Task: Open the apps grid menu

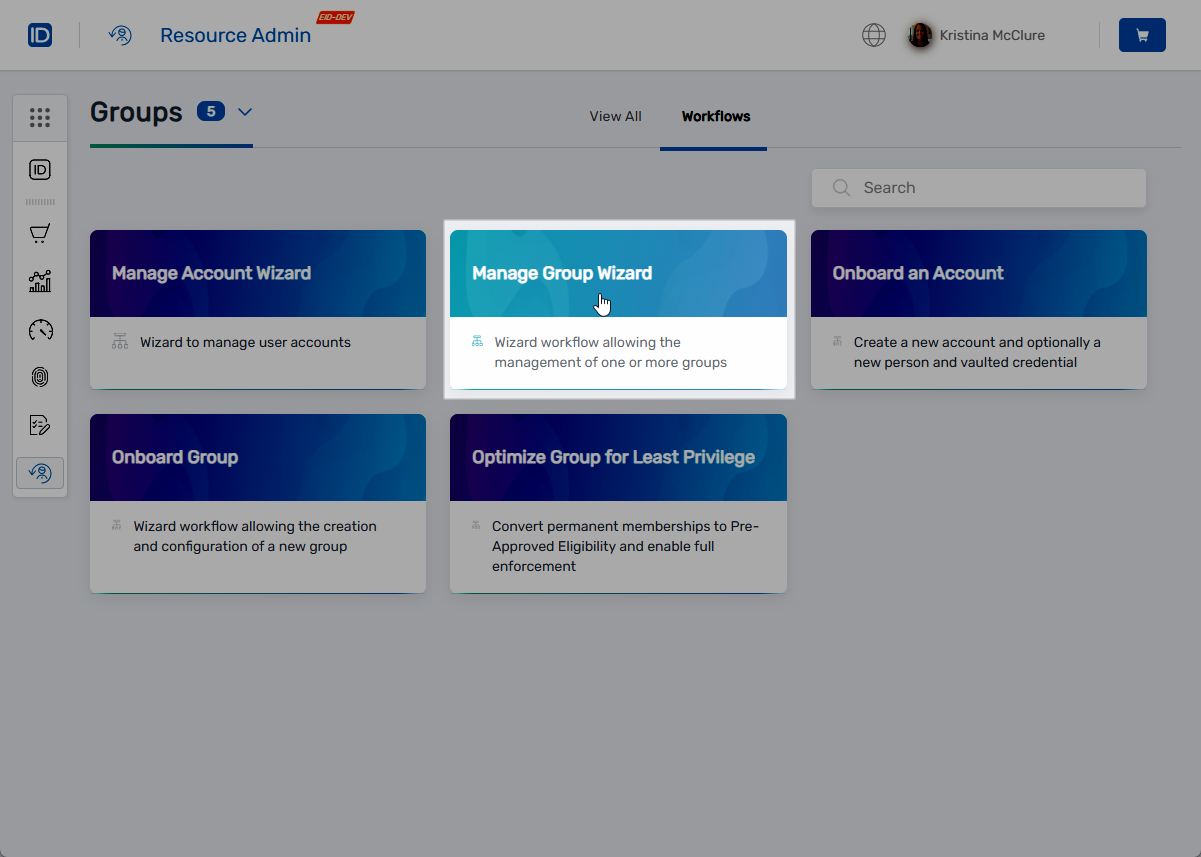Action: pos(40,117)
